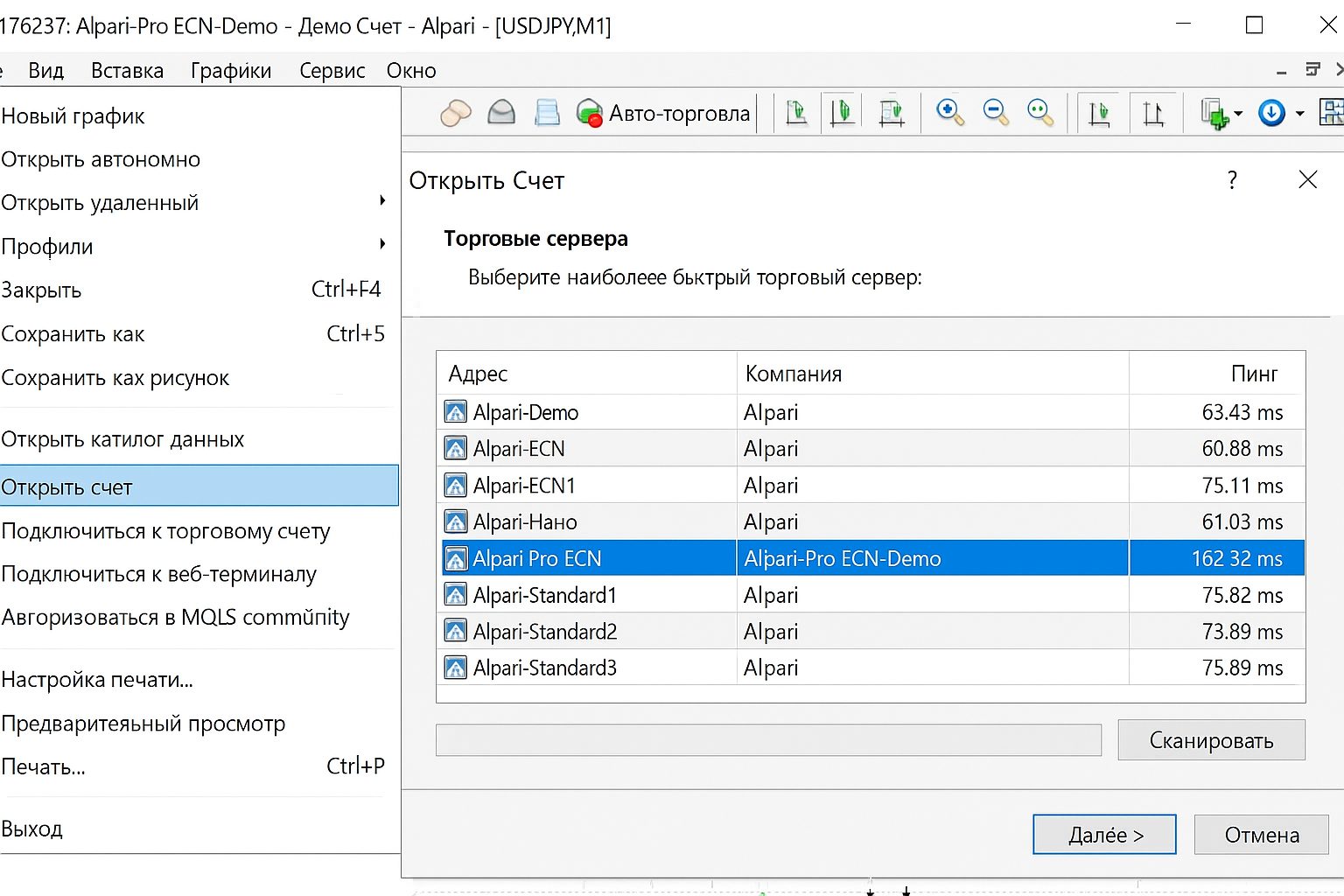Click the ping value 73.89 ms

click(1242, 632)
